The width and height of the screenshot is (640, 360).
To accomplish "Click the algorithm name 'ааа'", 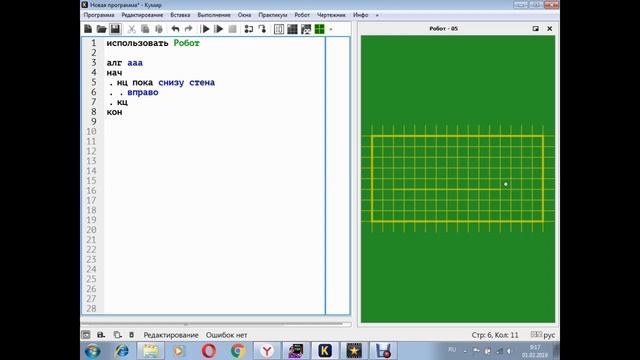I will point(135,63).
